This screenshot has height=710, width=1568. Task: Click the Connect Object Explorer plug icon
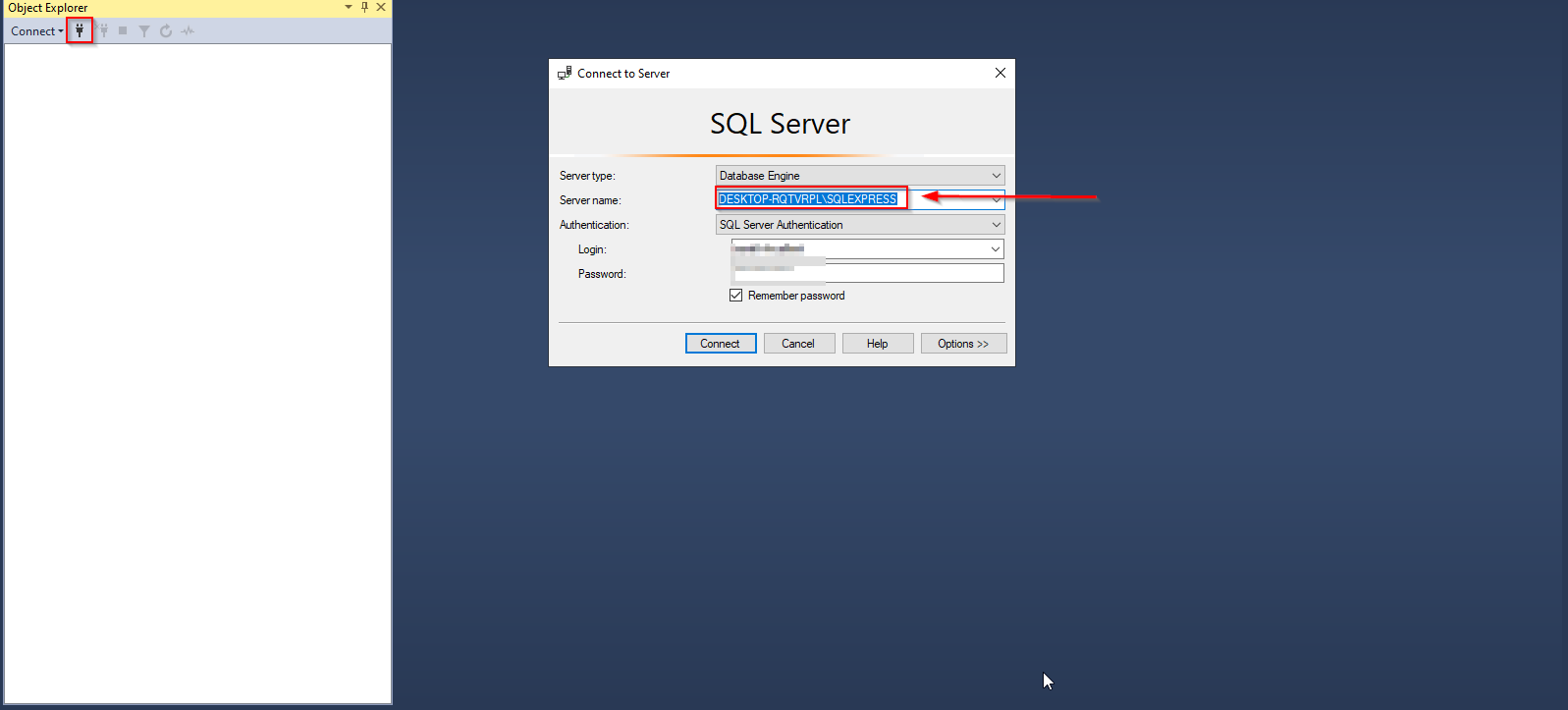[x=80, y=30]
